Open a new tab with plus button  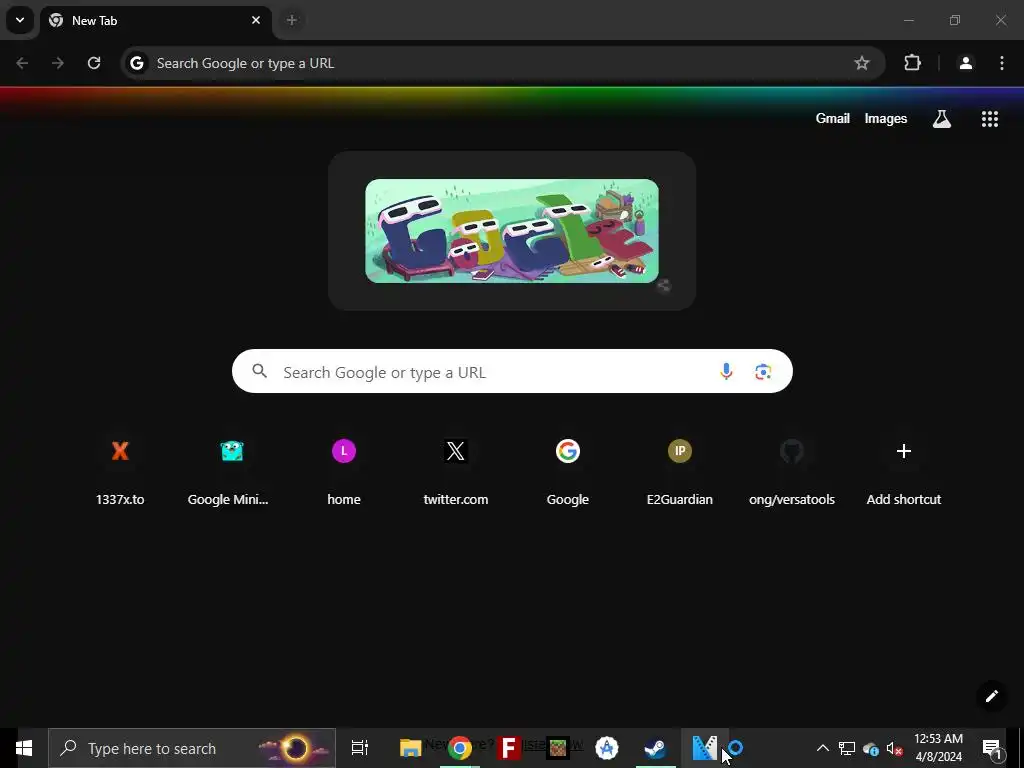[292, 20]
